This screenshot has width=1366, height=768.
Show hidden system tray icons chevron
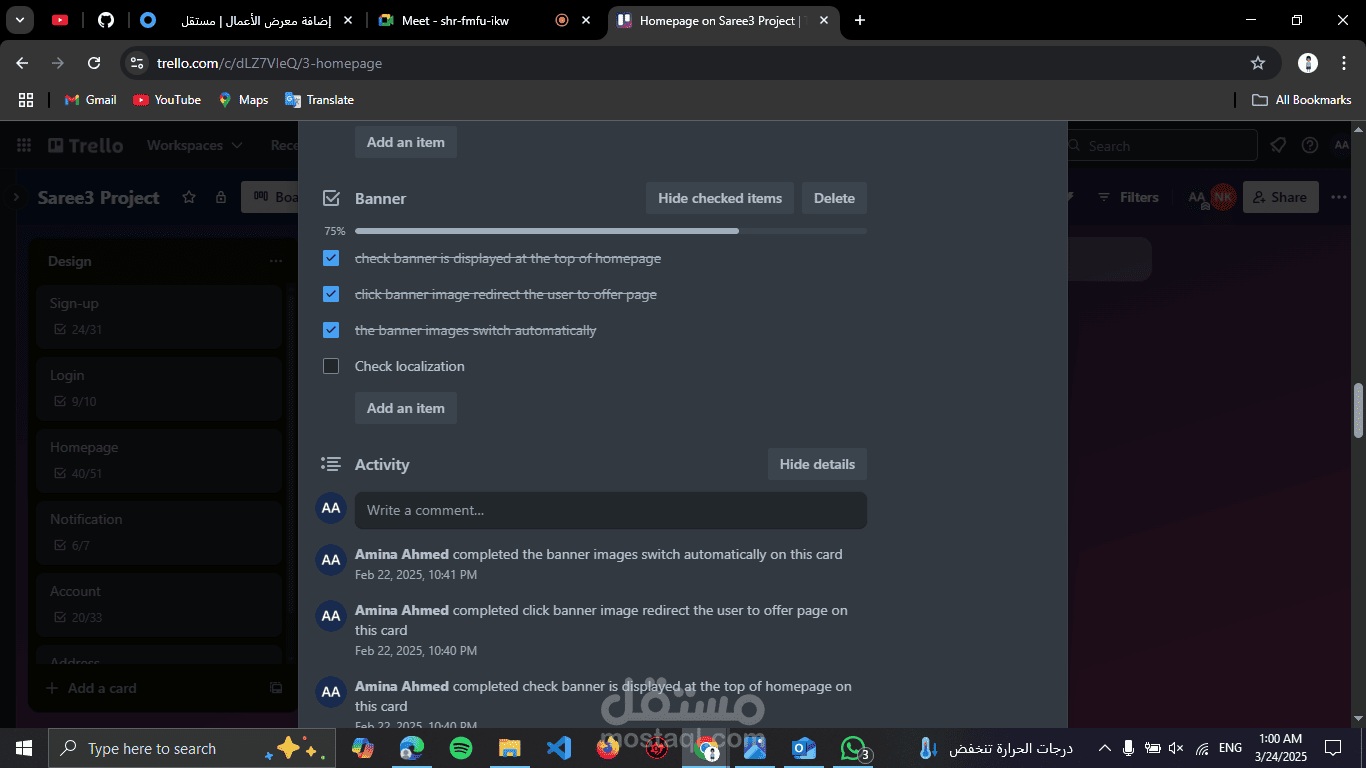pyautogui.click(x=1105, y=748)
